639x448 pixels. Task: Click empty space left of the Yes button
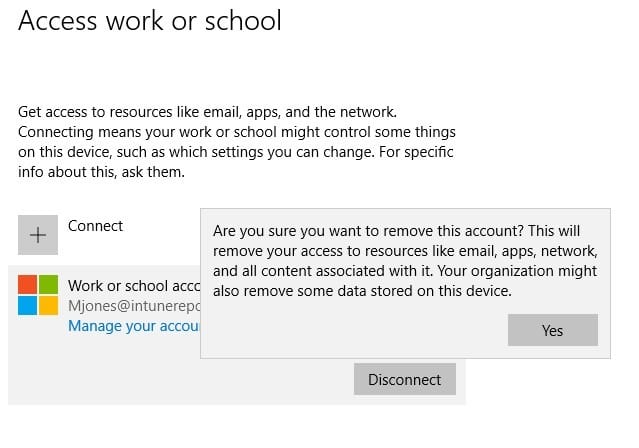[350, 330]
